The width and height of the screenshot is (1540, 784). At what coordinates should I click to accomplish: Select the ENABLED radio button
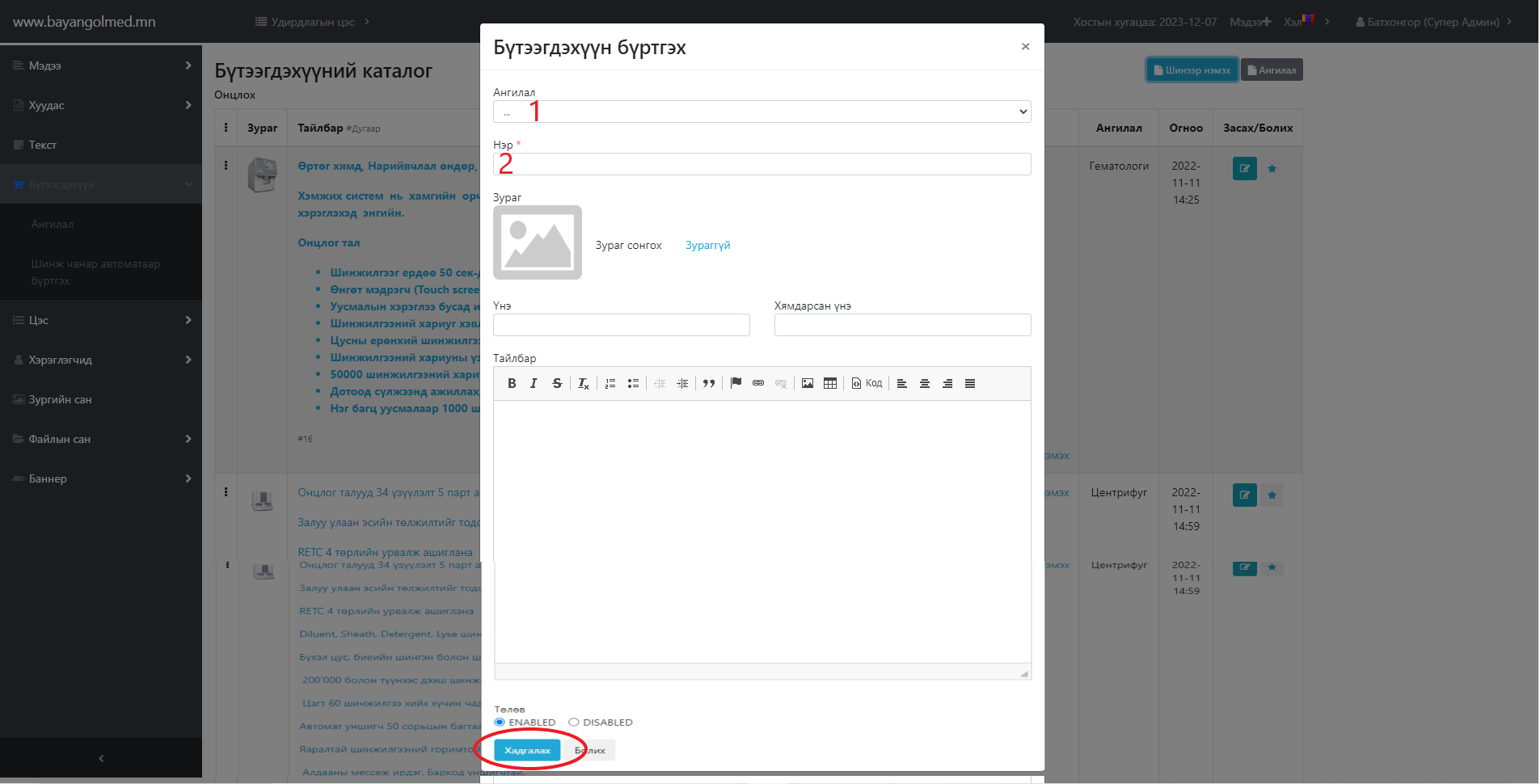coord(500,723)
